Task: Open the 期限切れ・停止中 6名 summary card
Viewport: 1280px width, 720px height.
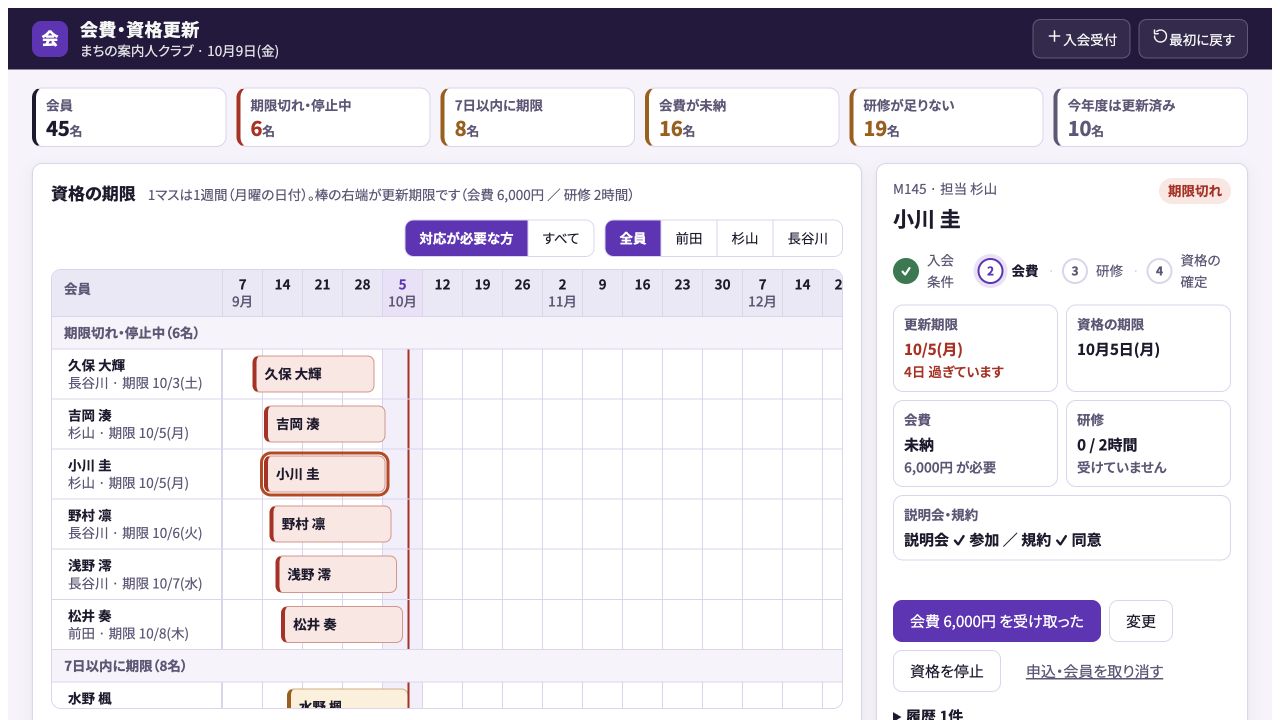Action: coord(333,117)
